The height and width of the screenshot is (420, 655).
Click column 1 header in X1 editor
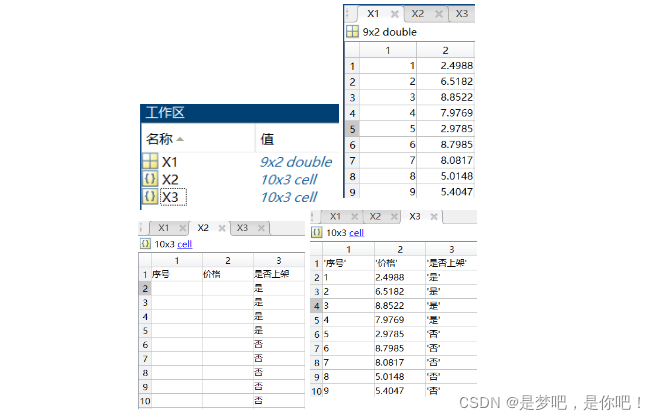pos(388,50)
